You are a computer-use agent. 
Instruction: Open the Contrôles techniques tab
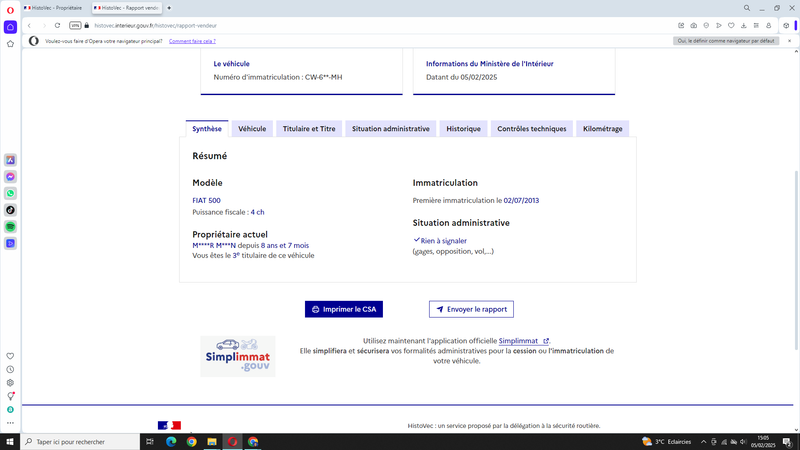pyautogui.click(x=532, y=129)
